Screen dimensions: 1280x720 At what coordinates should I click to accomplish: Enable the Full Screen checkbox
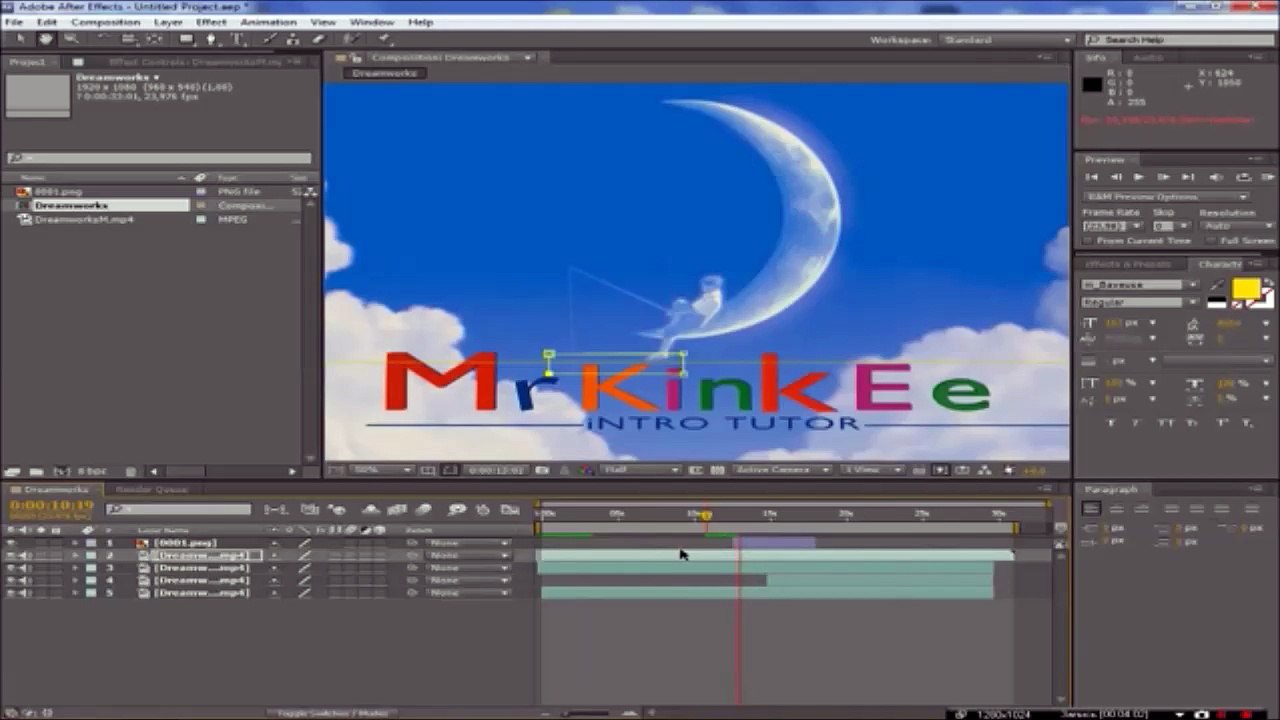click(x=1211, y=241)
